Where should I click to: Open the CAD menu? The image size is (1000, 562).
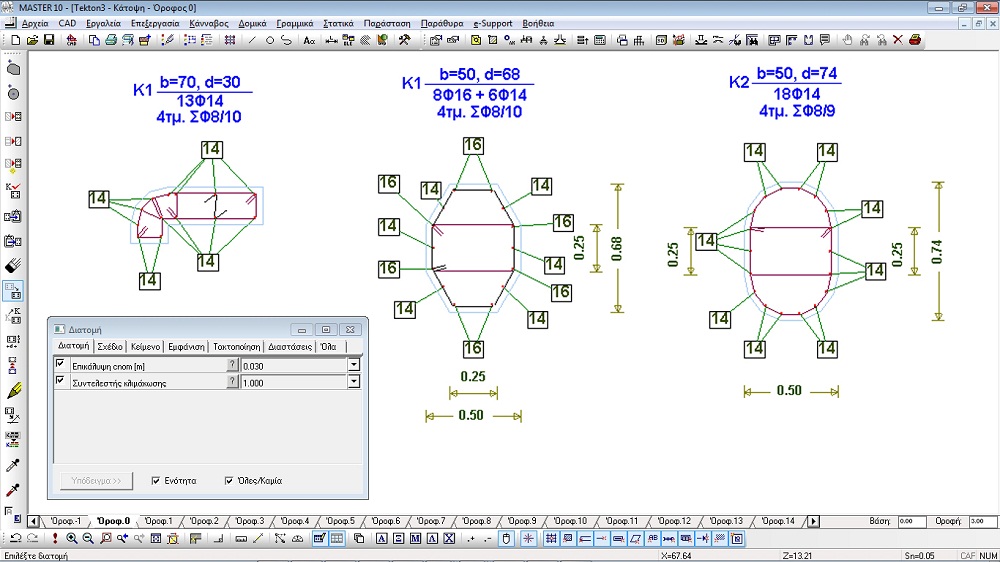point(67,24)
